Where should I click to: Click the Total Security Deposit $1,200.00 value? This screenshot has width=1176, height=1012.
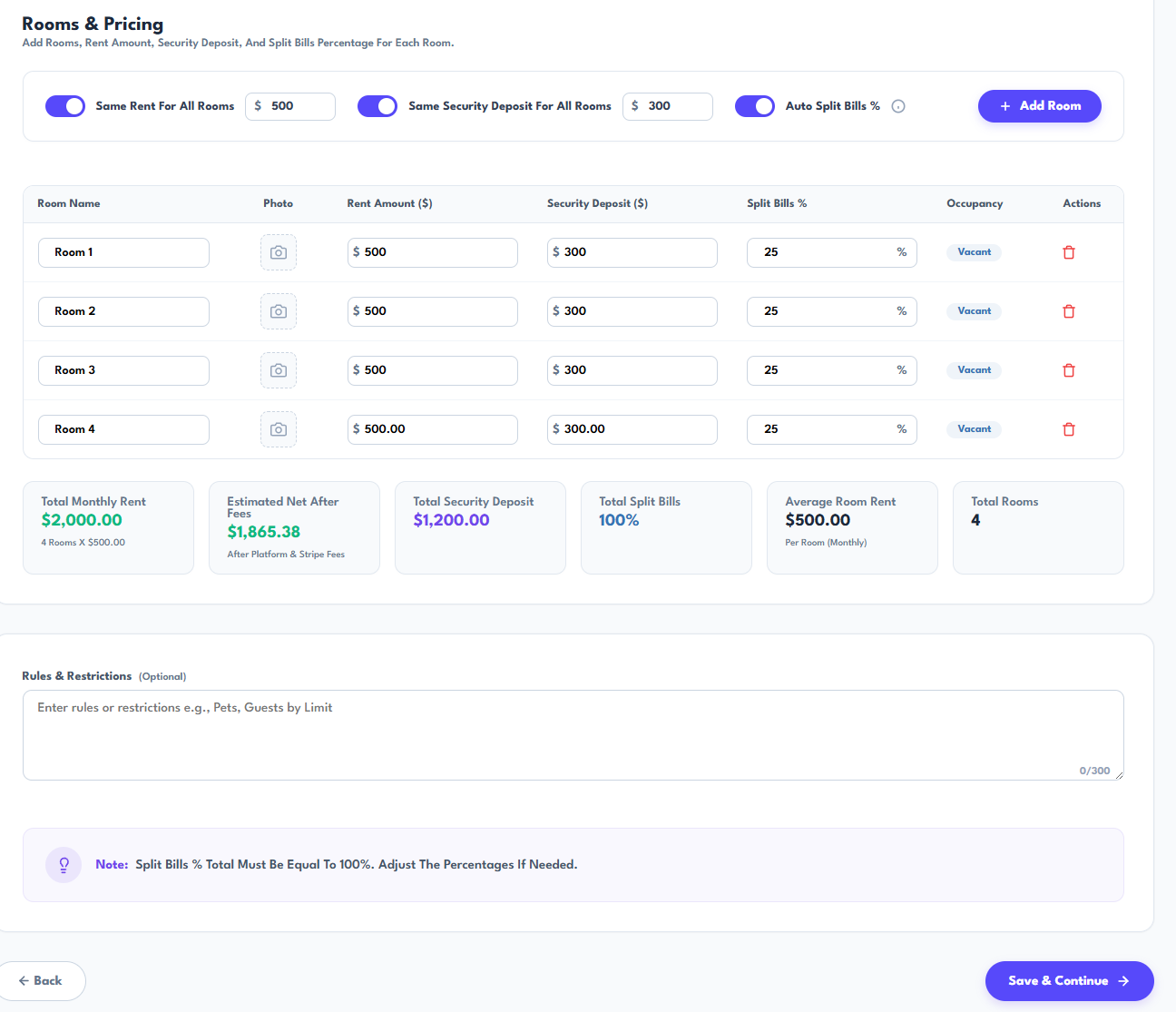[451, 520]
